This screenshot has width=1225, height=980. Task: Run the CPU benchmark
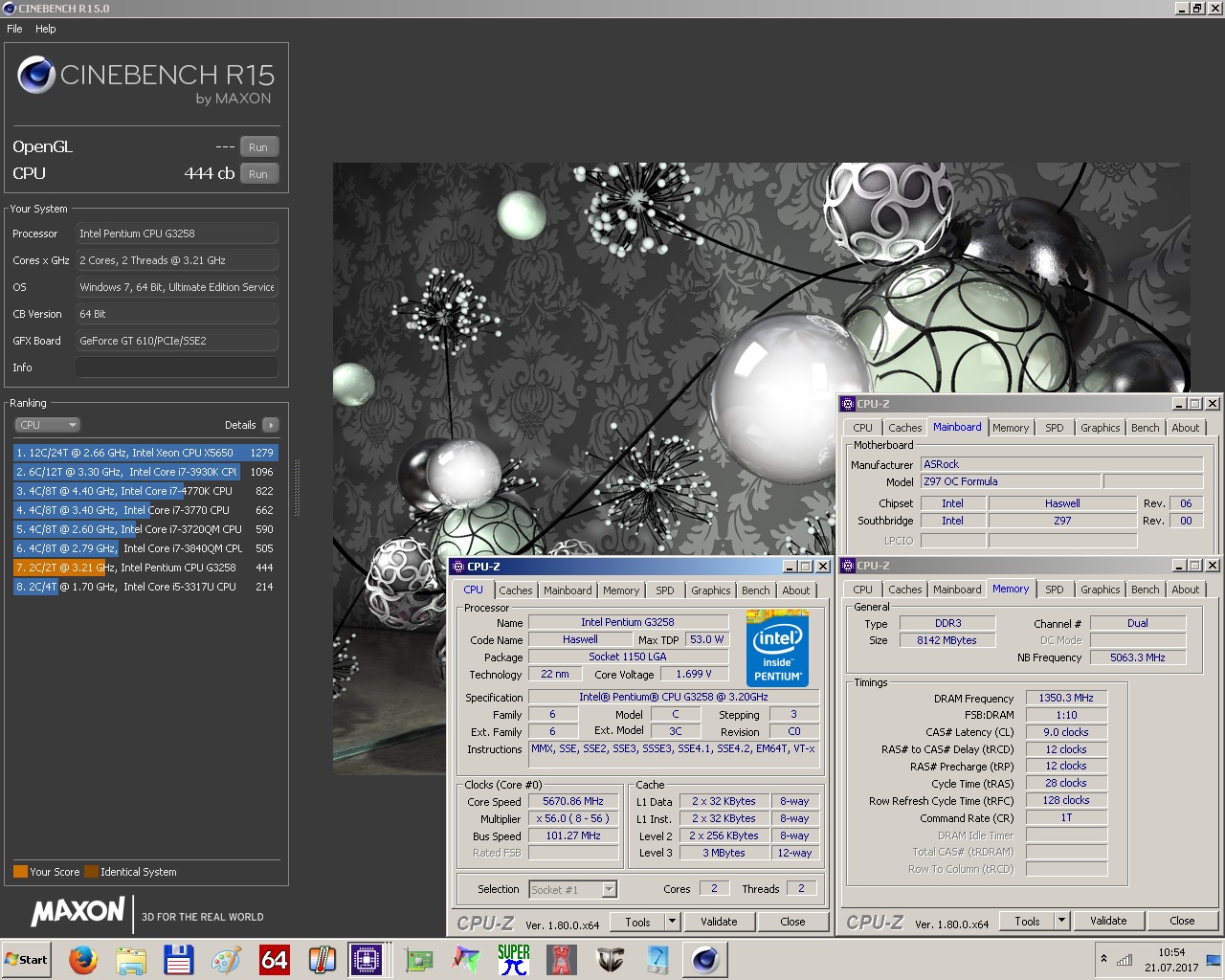coord(258,174)
